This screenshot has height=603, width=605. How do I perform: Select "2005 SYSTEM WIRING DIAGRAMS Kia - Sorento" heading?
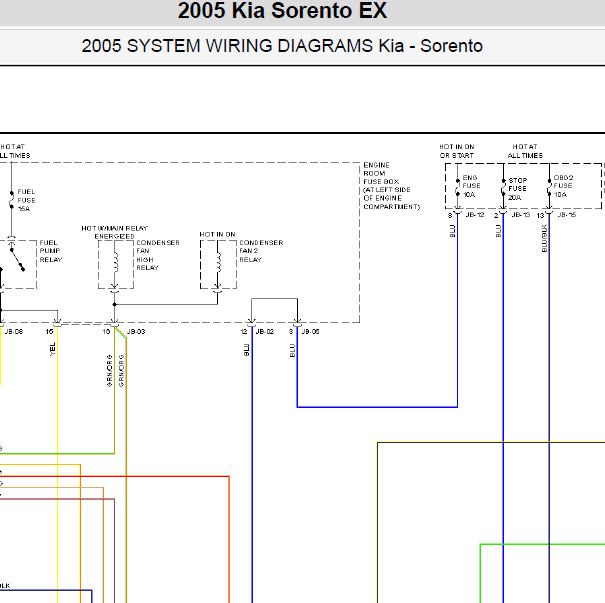(x=282, y=46)
